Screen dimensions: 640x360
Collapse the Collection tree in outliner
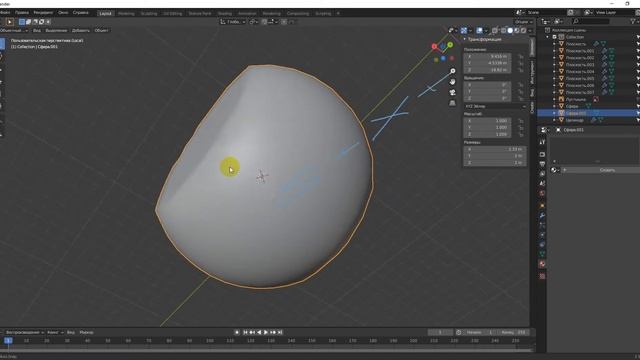tap(548, 37)
